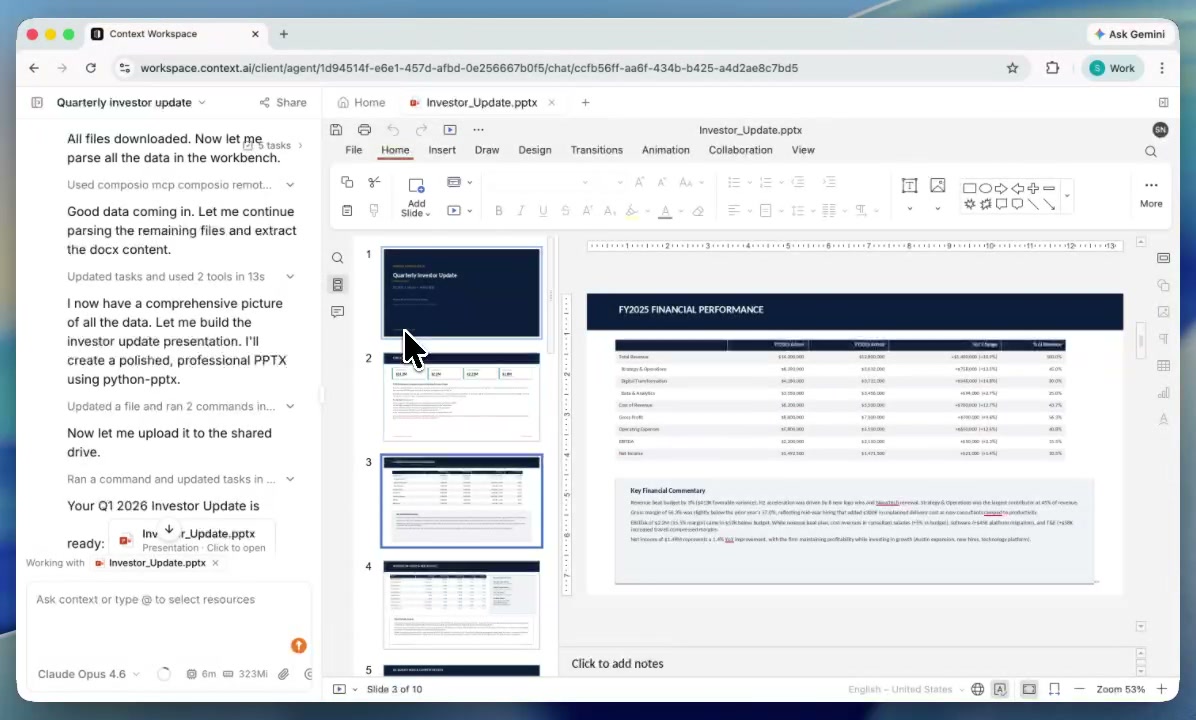Click Ask Gemini button

[1130, 34]
